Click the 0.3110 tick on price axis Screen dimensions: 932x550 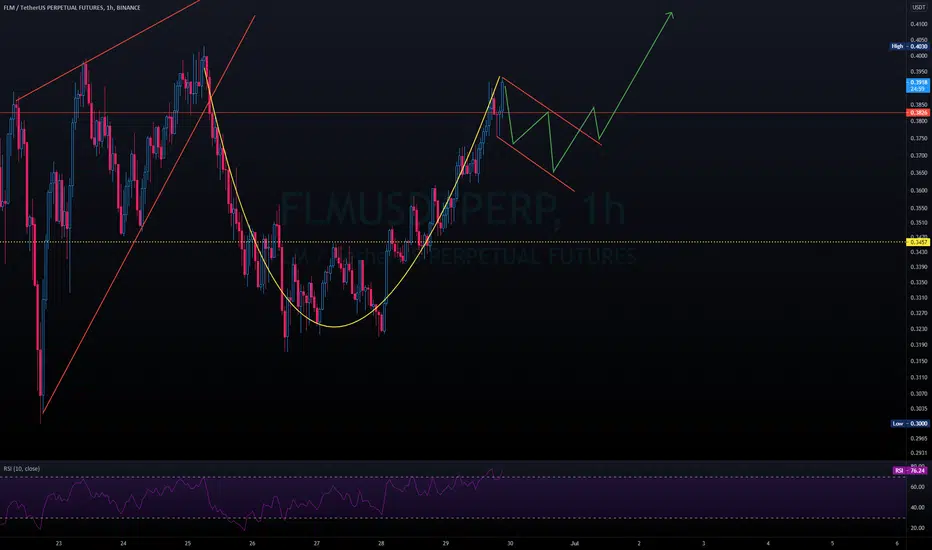click(919, 377)
